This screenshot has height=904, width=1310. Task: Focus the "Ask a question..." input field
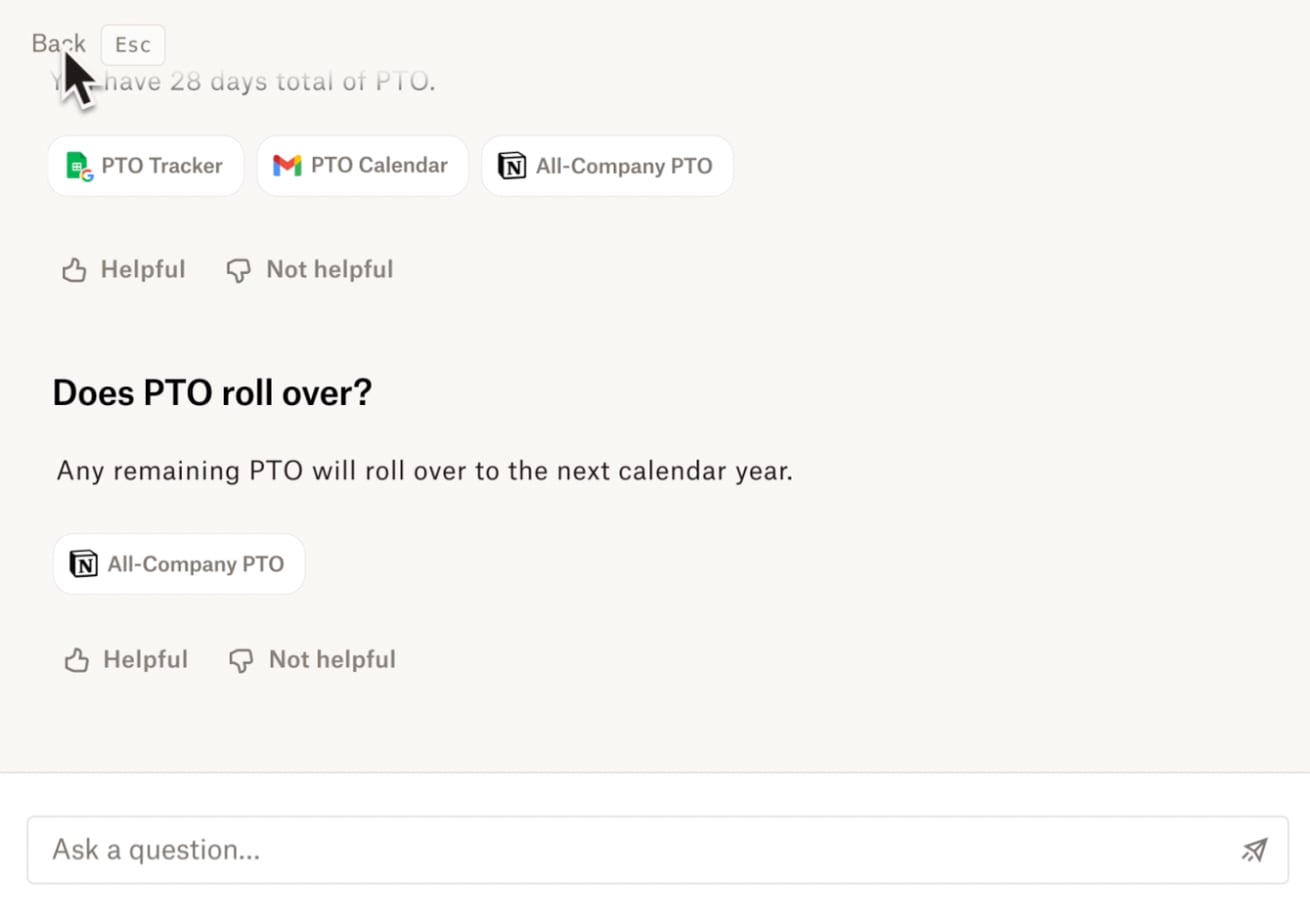658,850
